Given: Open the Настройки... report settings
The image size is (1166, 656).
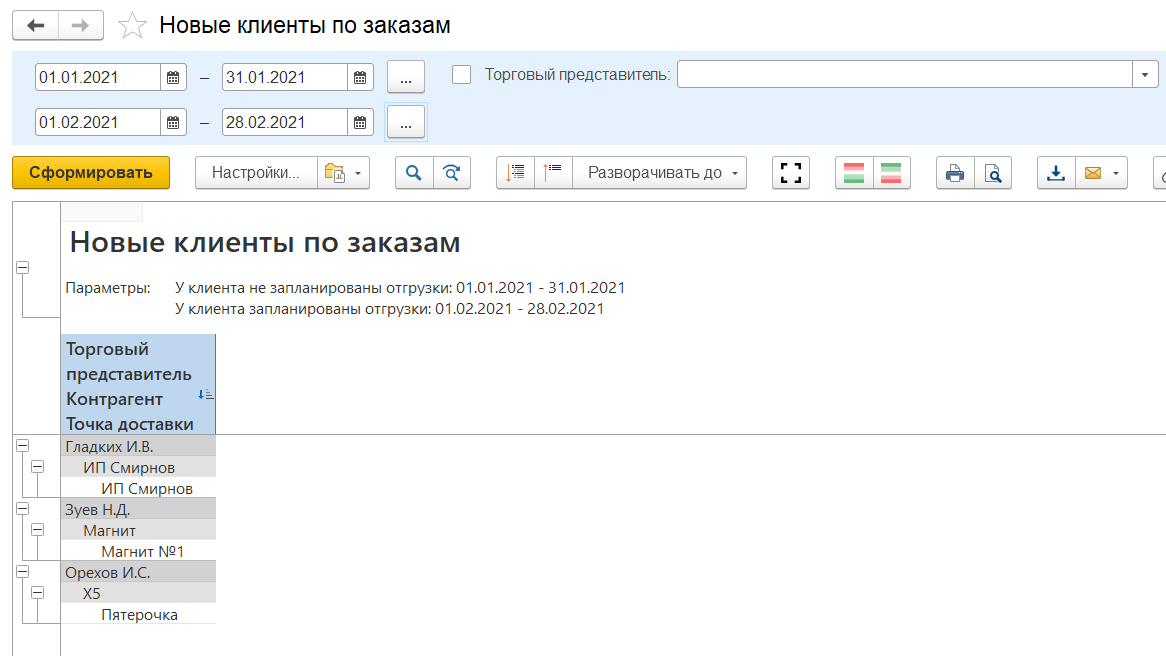Looking at the screenshot, I should (x=256, y=173).
